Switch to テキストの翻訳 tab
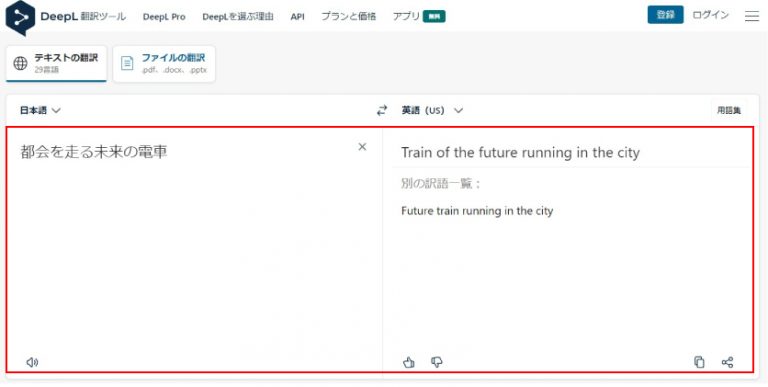Image resolution: width=768 pixels, height=387 pixels. pos(56,64)
